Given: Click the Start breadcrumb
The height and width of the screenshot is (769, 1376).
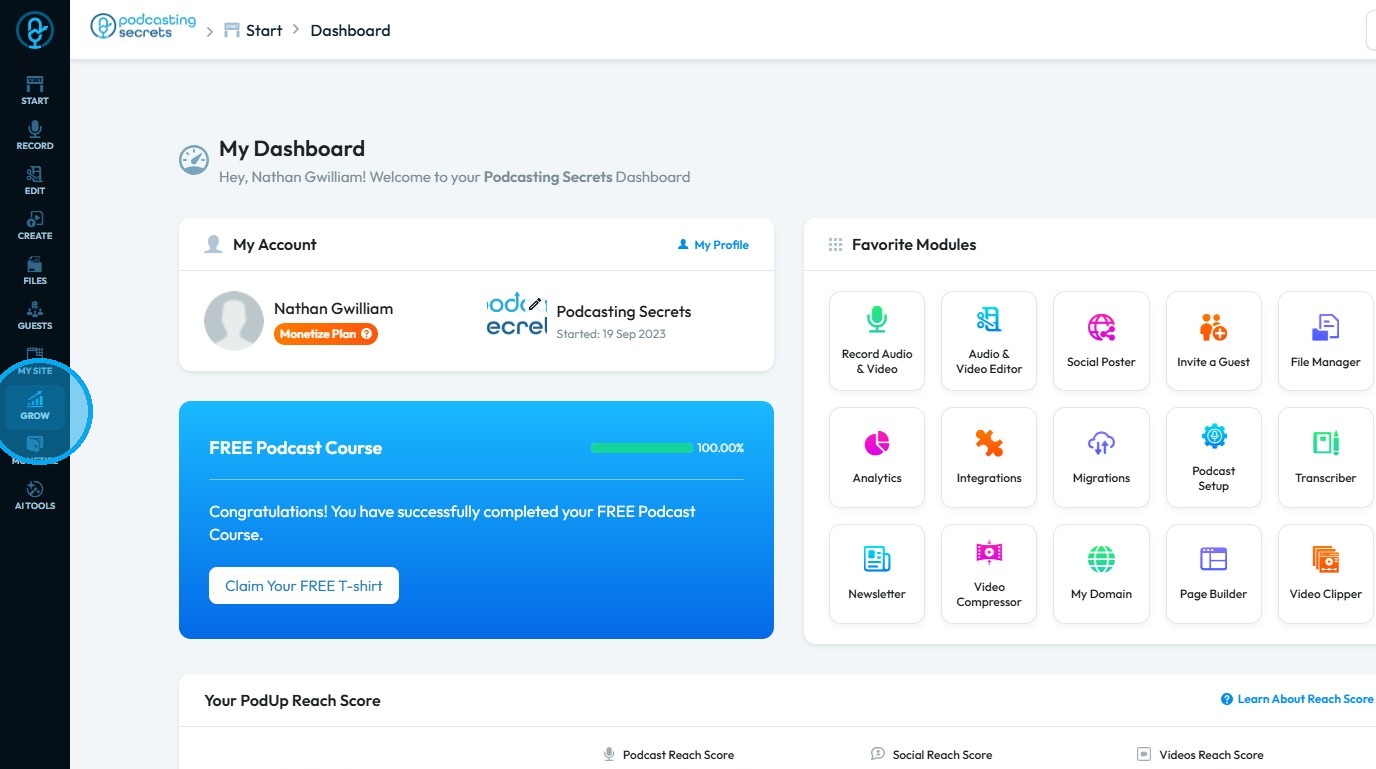Looking at the screenshot, I should 253,30.
